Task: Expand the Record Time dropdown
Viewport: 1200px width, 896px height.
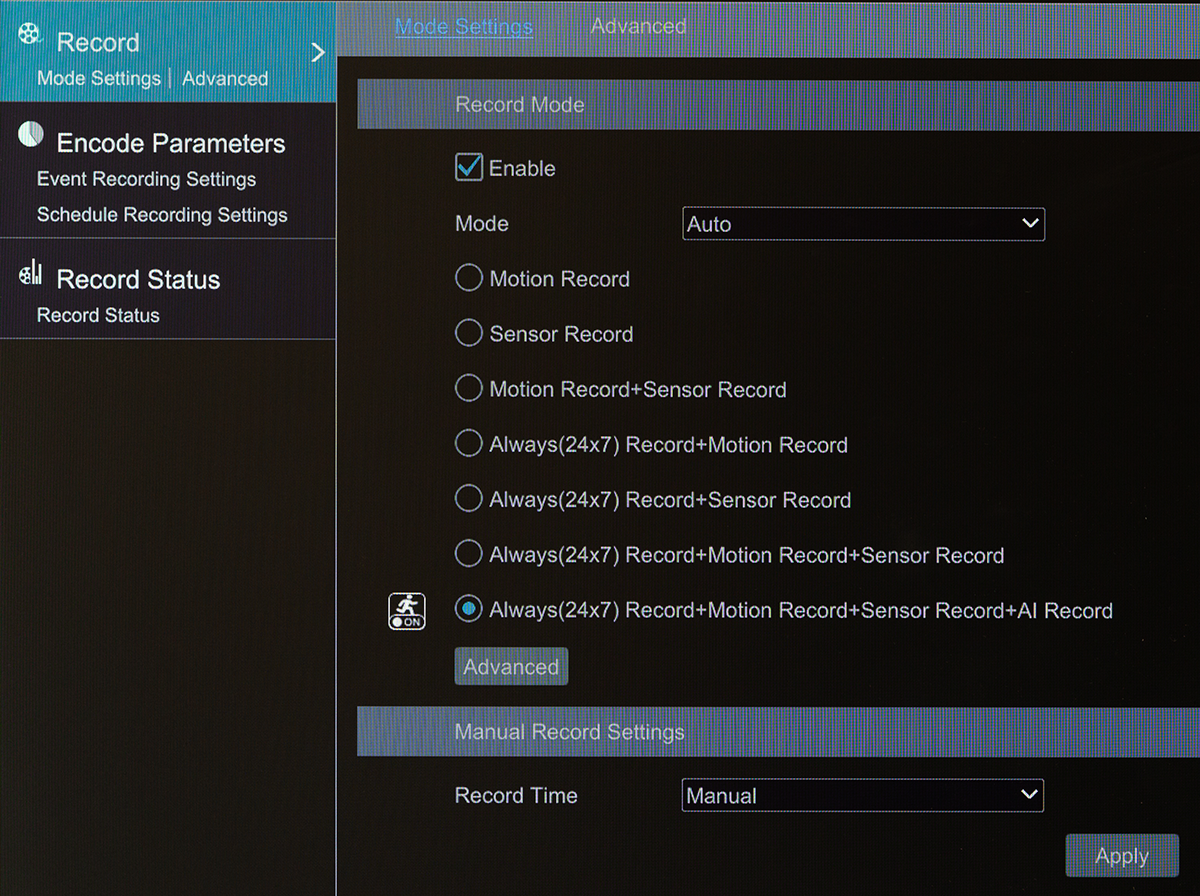Action: point(862,795)
